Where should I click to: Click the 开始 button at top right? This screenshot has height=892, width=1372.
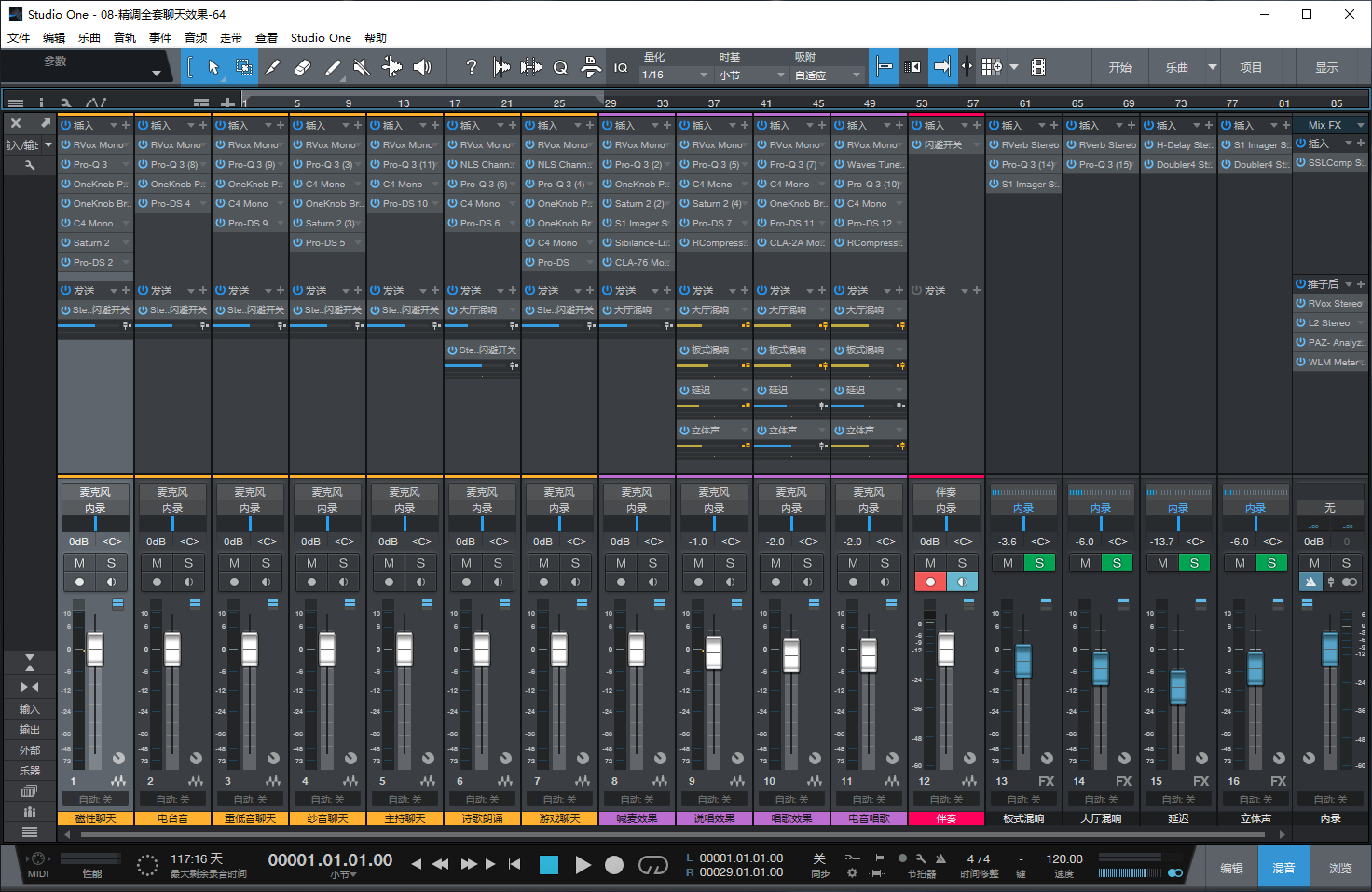coord(1120,66)
